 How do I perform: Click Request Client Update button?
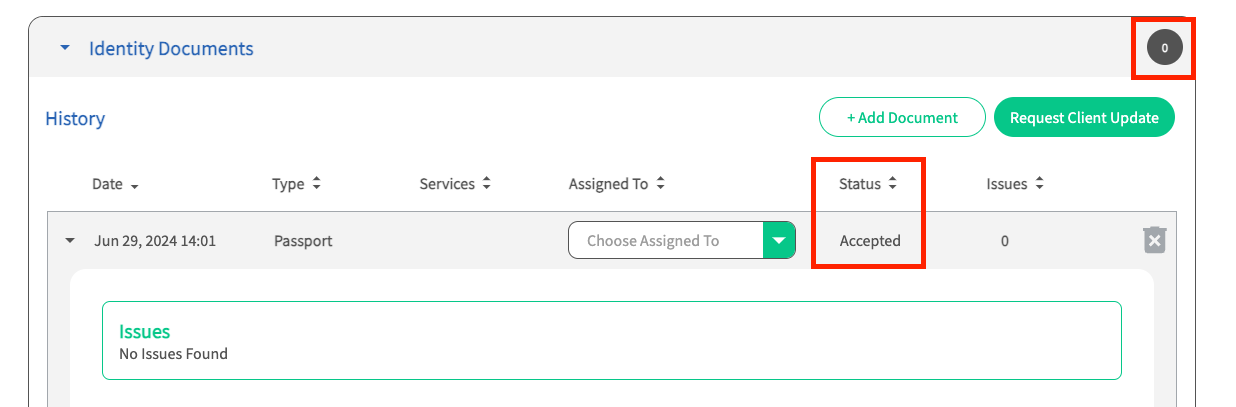coord(1084,117)
